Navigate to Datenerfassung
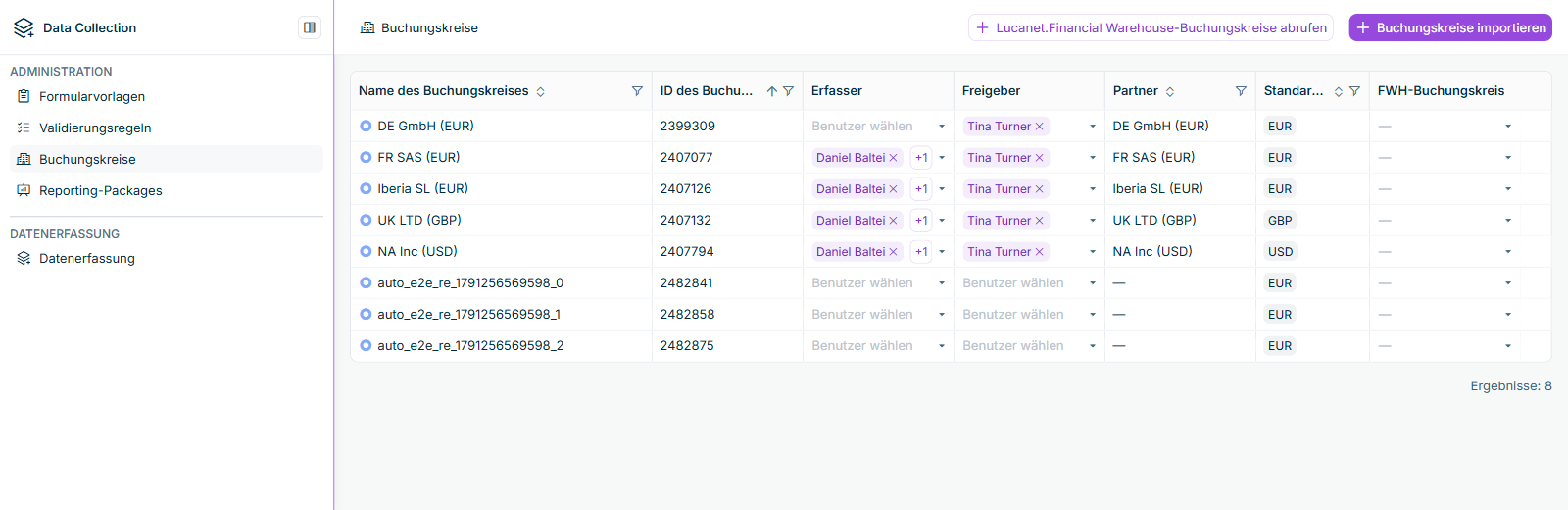1568x510 pixels. pyautogui.click(x=167, y=258)
